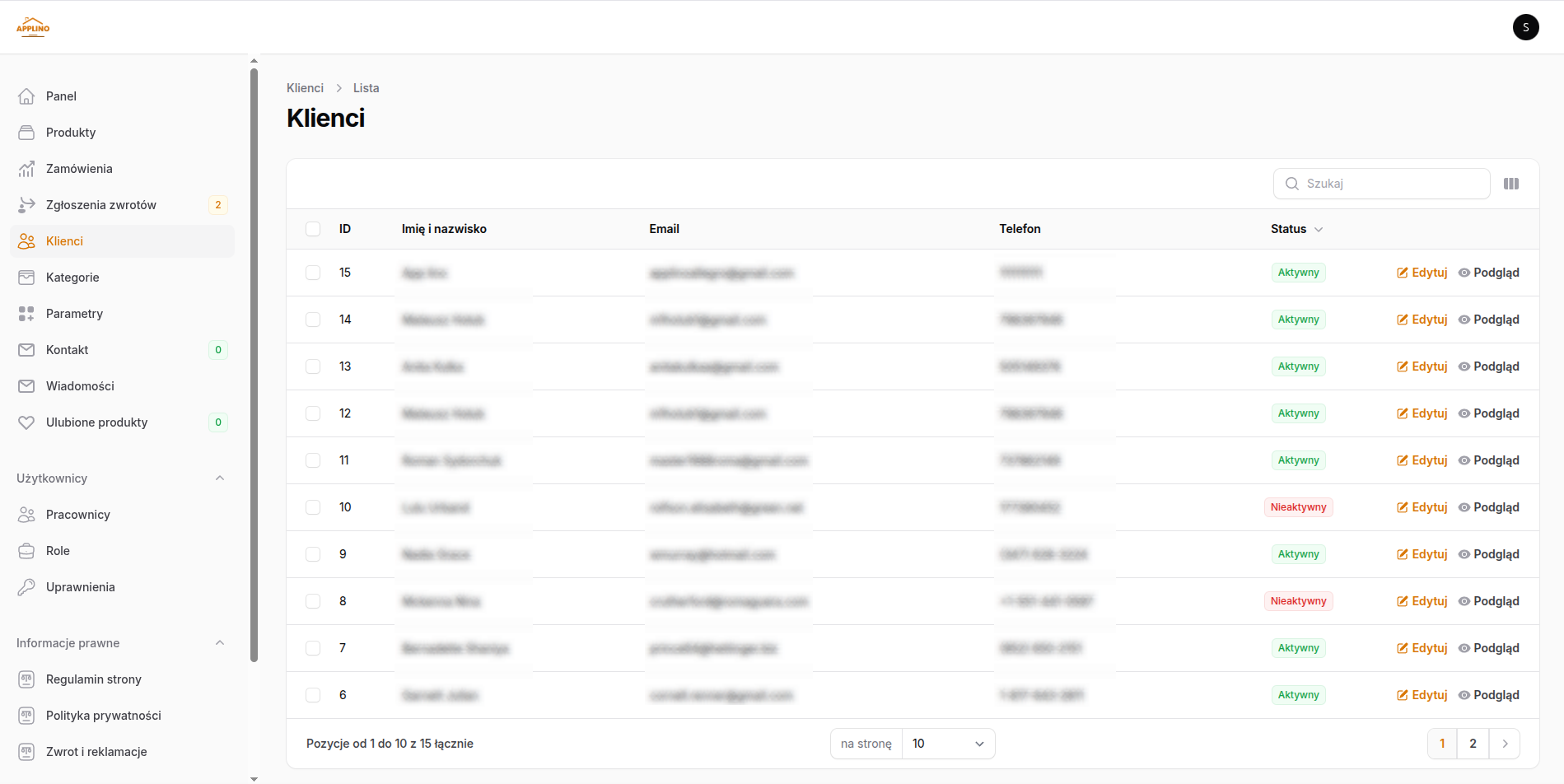Click the key icon for Uprawnienia
Image resolution: width=1564 pixels, height=784 pixels.
tap(26, 587)
